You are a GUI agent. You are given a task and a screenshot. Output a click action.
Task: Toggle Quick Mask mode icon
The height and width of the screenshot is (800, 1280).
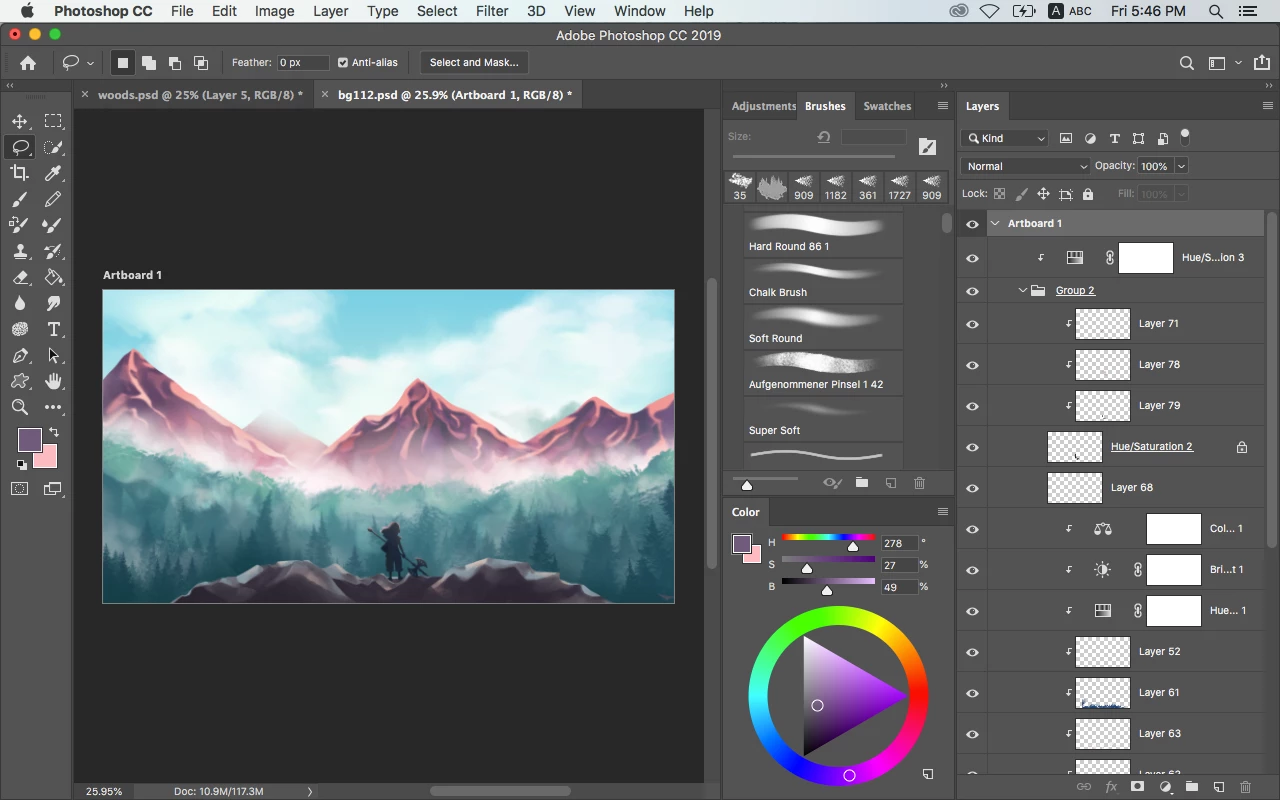(x=19, y=489)
